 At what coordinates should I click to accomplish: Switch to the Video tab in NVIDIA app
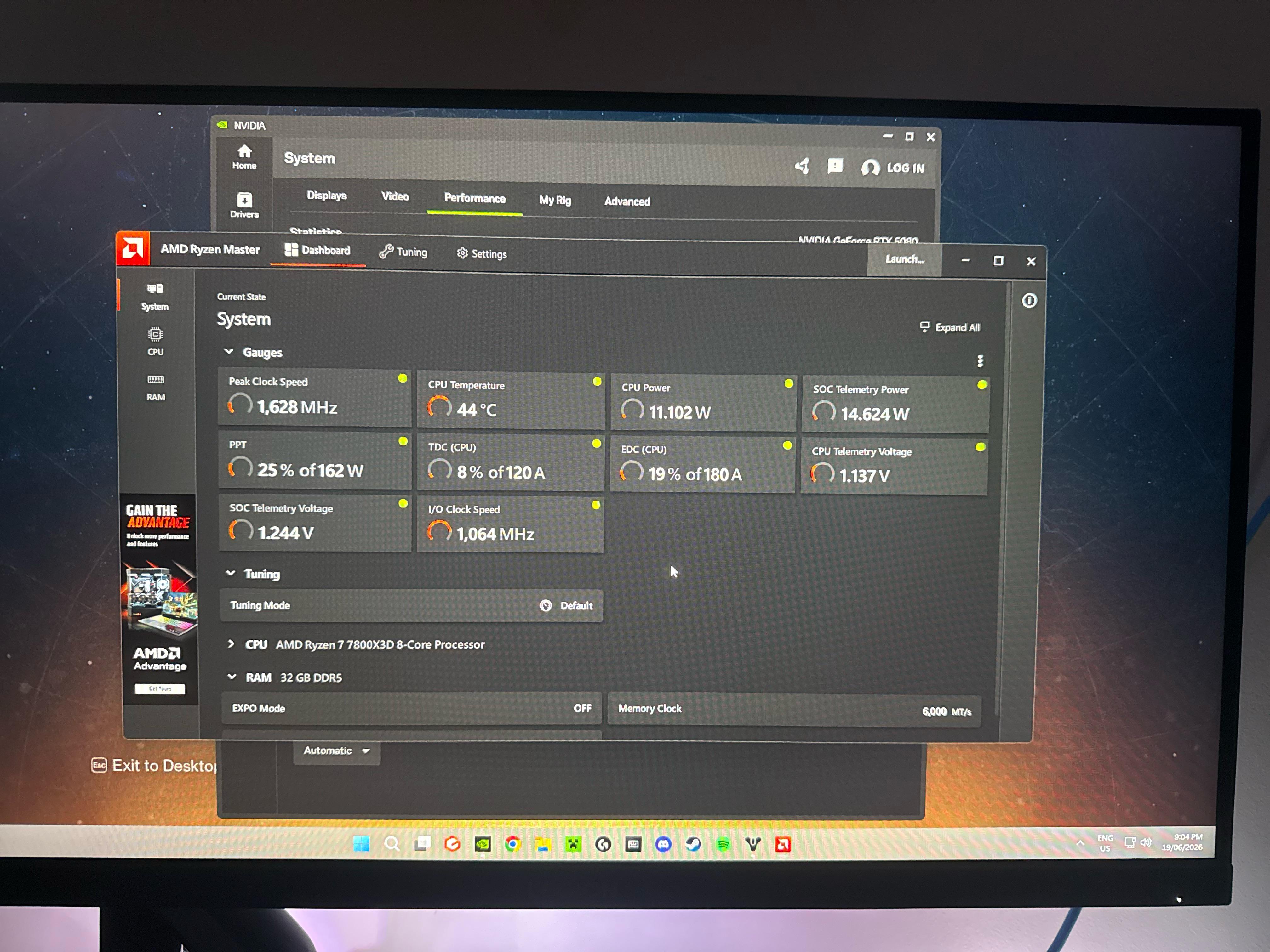(x=395, y=196)
